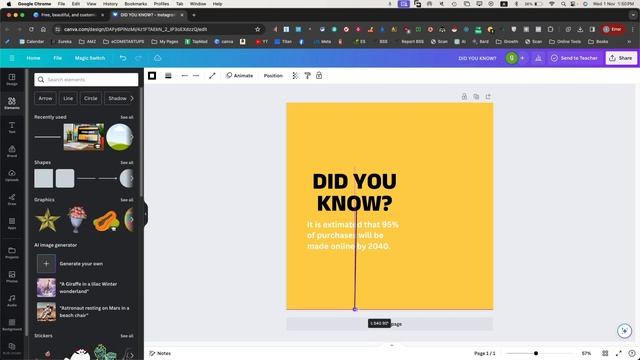This screenshot has height=360, width=640.
Task: Click the add page icon above canvas
Action: tap(488, 97)
